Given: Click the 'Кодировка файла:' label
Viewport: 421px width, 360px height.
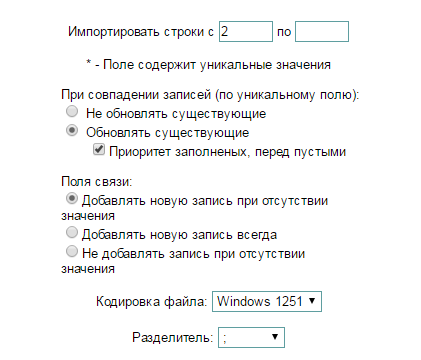Looking at the screenshot, I should tap(152, 302).
